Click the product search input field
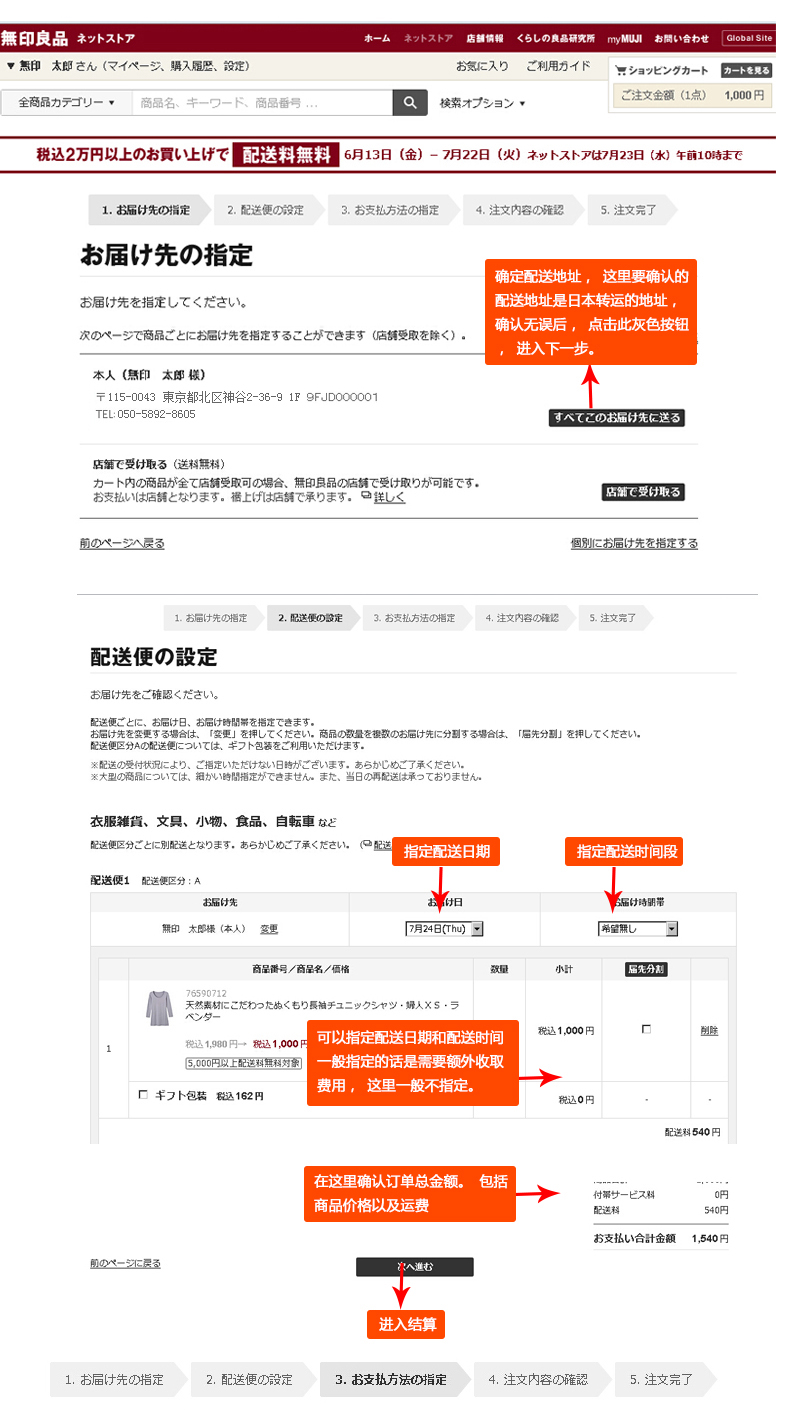Image resolution: width=792 pixels, height=1410 pixels. 262,103
